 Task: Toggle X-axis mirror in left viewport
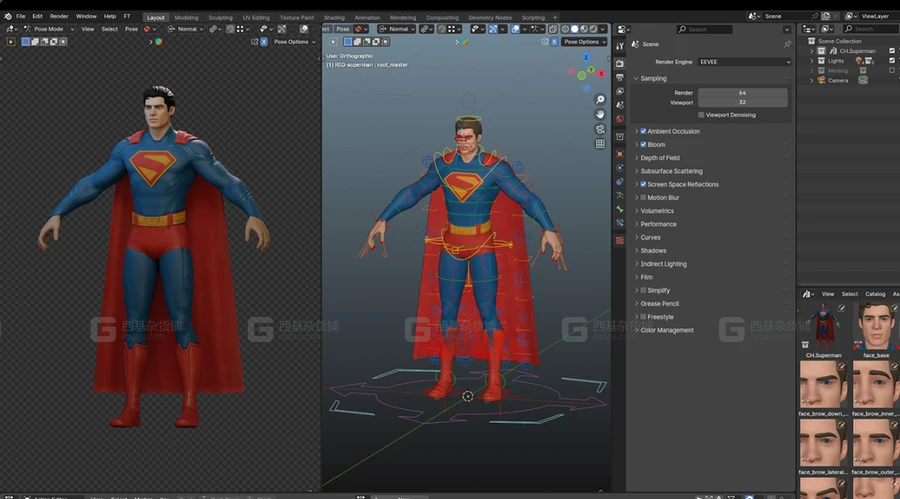[x=264, y=42]
